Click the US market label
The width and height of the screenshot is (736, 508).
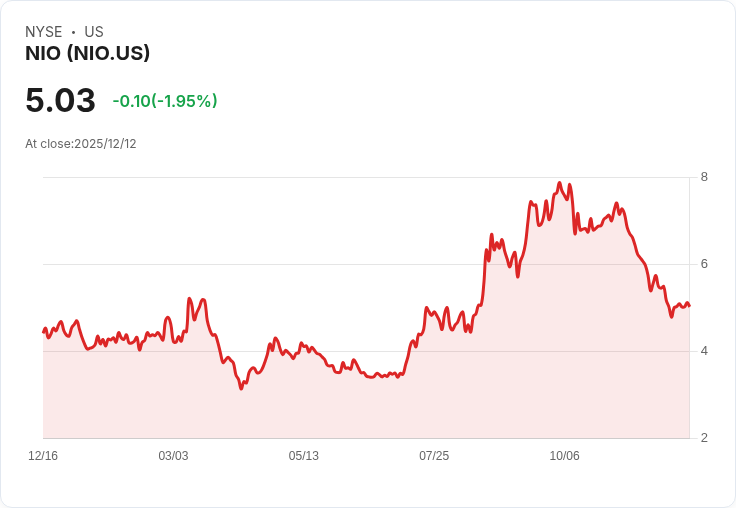tap(94, 32)
